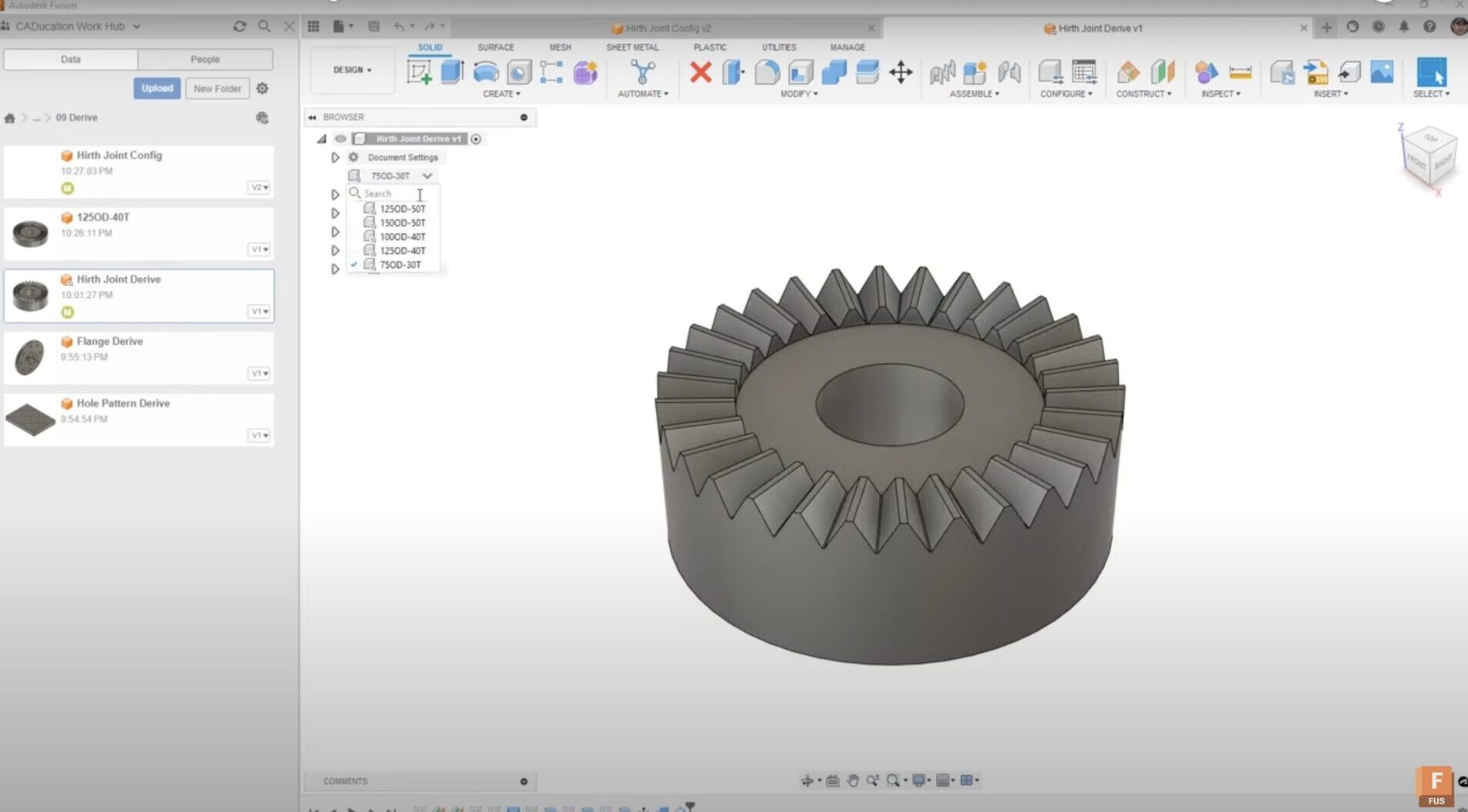Switch to the SURFACE tab
1468x812 pixels.
tap(495, 48)
